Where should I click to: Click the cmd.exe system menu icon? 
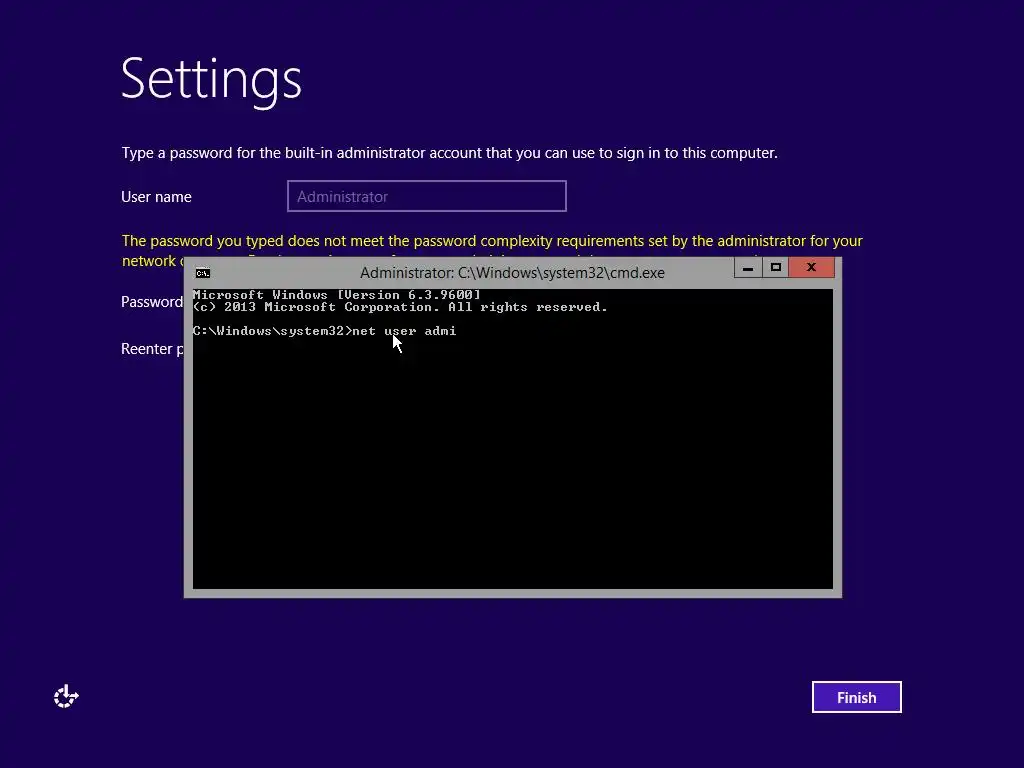click(x=202, y=273)
